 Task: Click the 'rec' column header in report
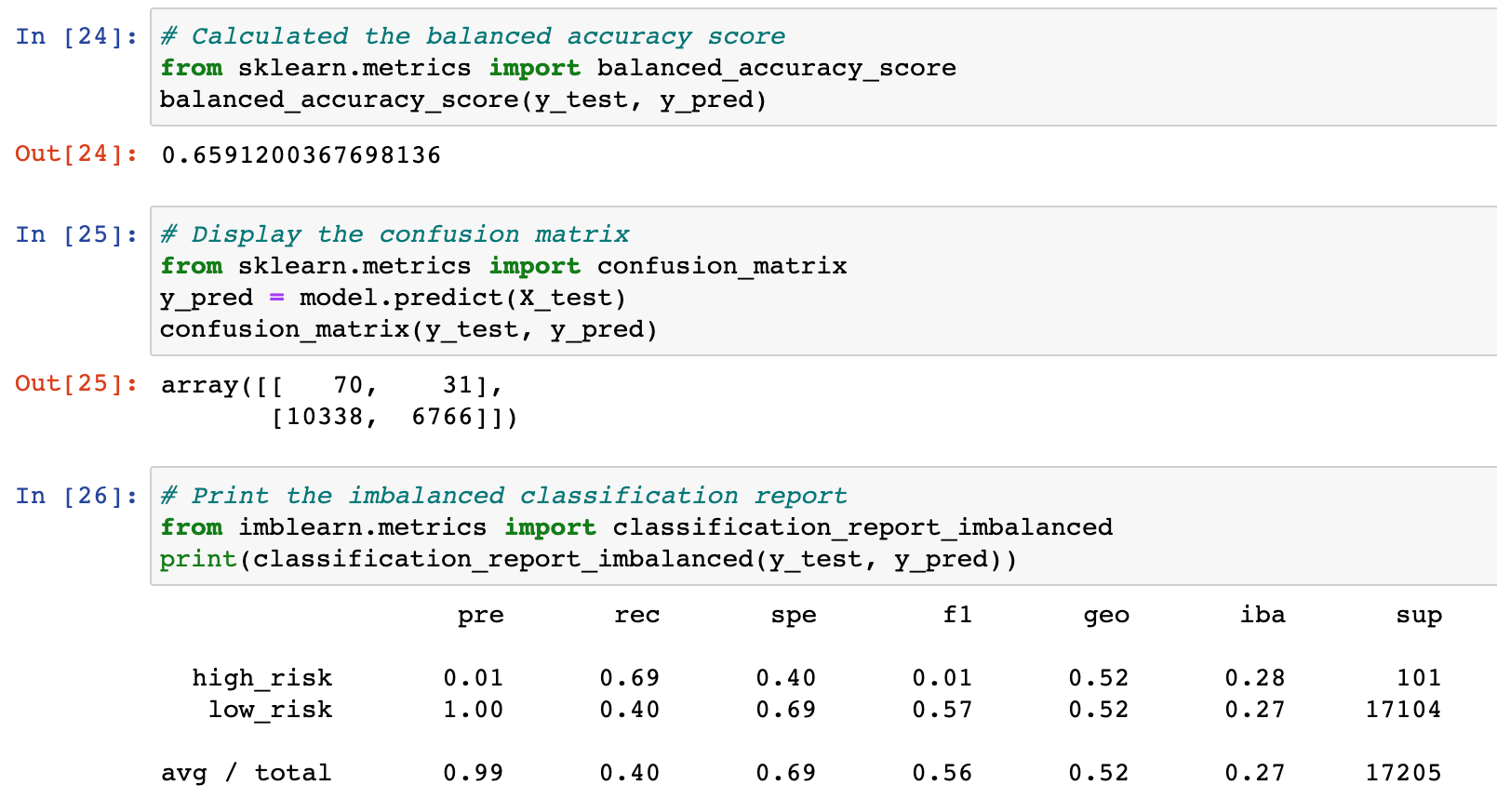point(637,616)
